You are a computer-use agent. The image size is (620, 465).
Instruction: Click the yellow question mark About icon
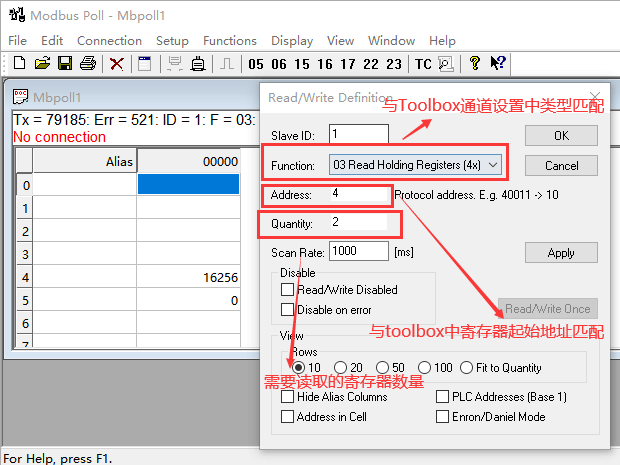click(474, 63)
